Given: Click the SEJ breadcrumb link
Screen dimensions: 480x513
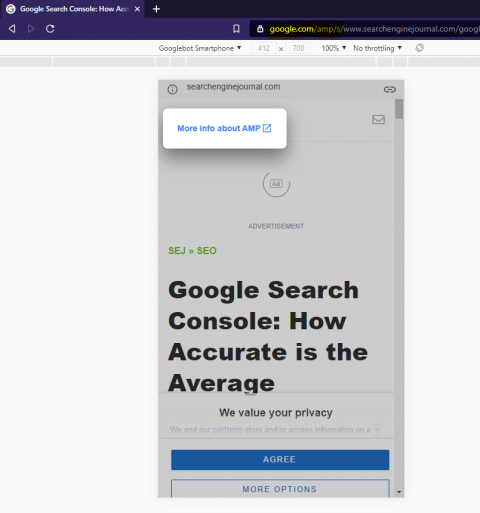Looking at the screenshot, I should [x=177, y=251].
